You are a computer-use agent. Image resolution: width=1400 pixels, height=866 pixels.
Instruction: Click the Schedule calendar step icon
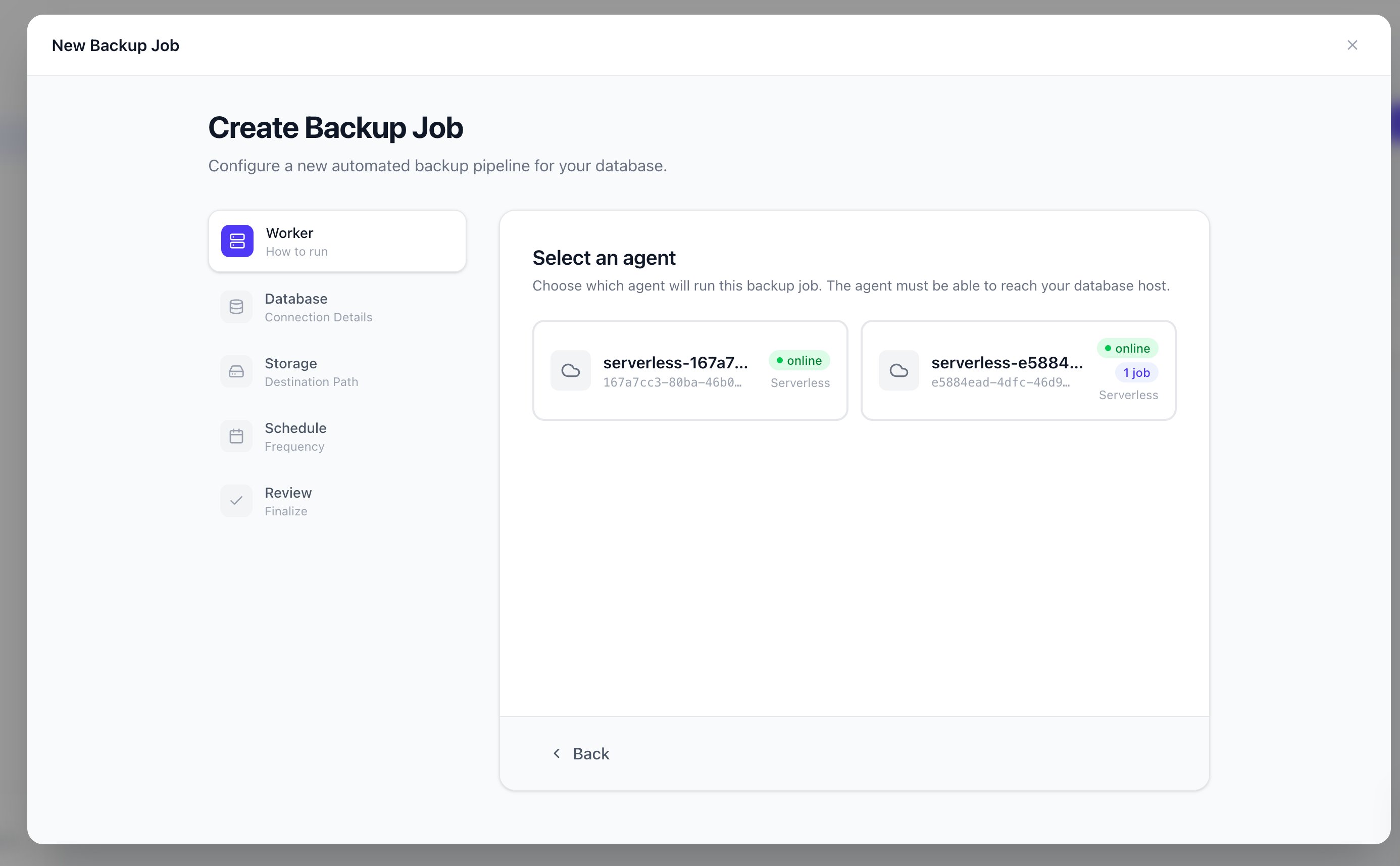tap(236, 437)
